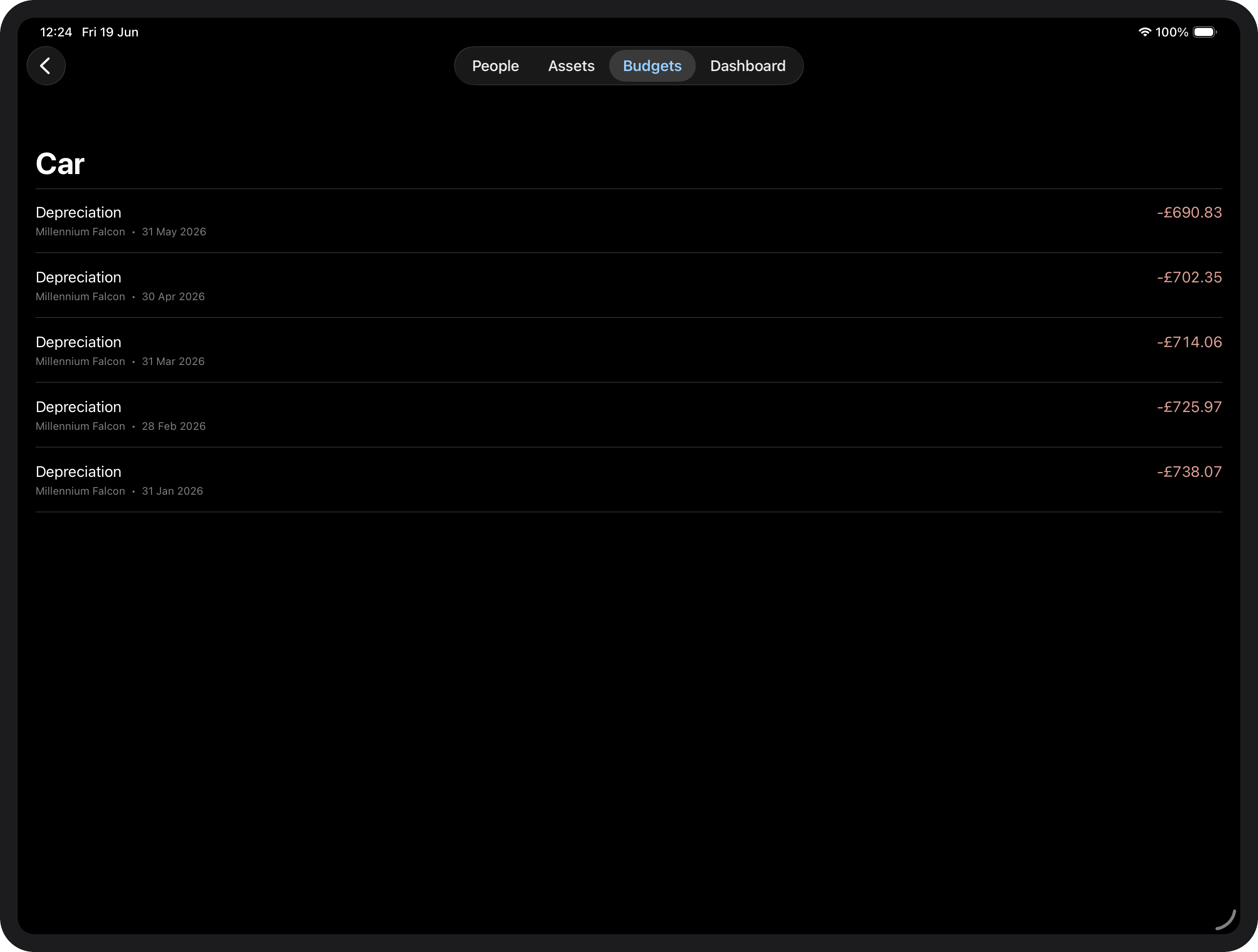Screen dimensions: 1258x952
Task: Click the 28 Feb 2026 date label
Action: tap(173, 426)
